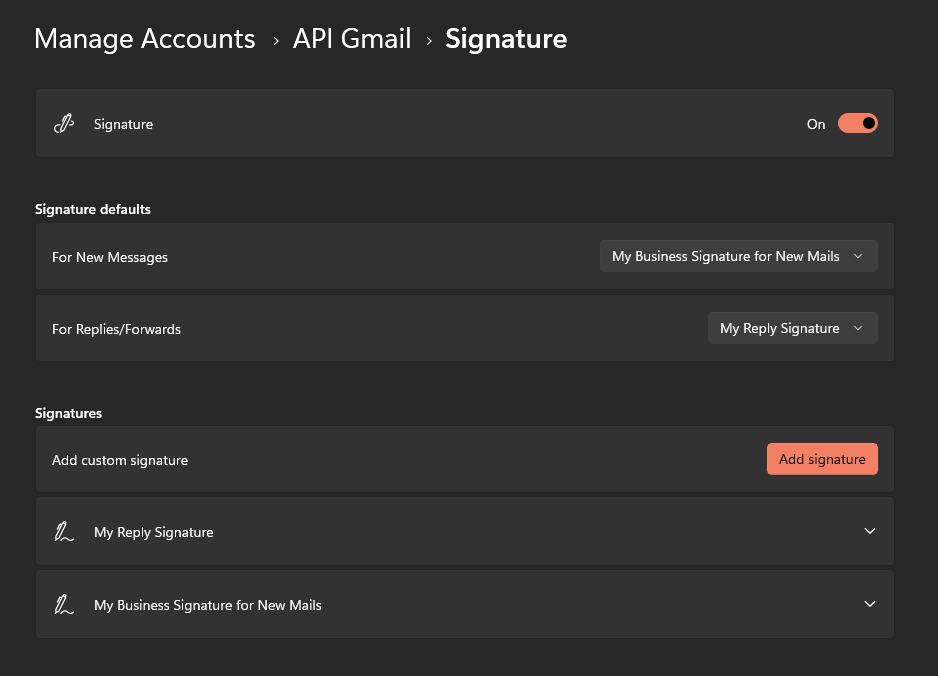Expand the My Reply Signature entry
Viewport: 938px width, 676px height.
pyautogui.click(x=464, y=531)
